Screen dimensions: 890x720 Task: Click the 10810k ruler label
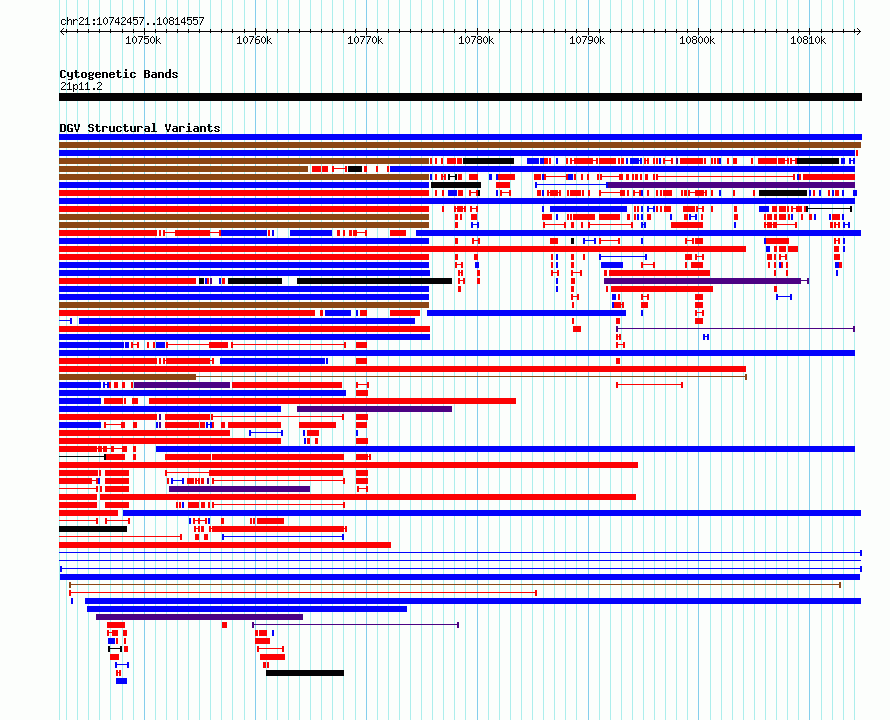[808, 41]
